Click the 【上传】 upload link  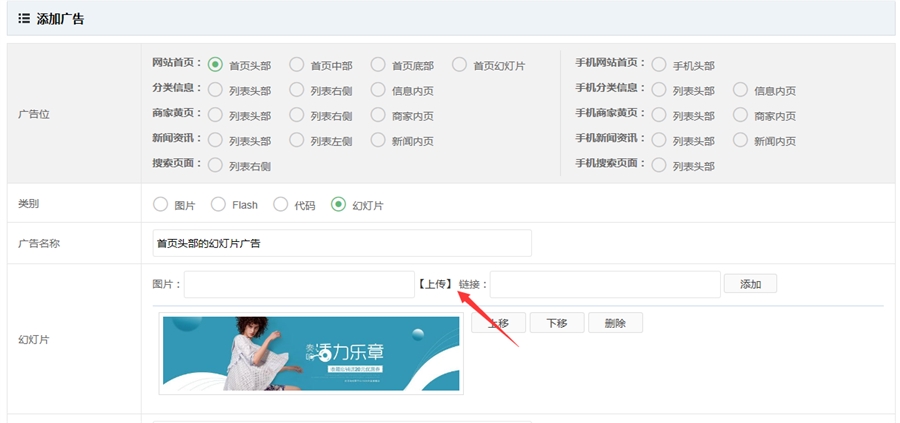pyautogui.click(x=435, y=284)
